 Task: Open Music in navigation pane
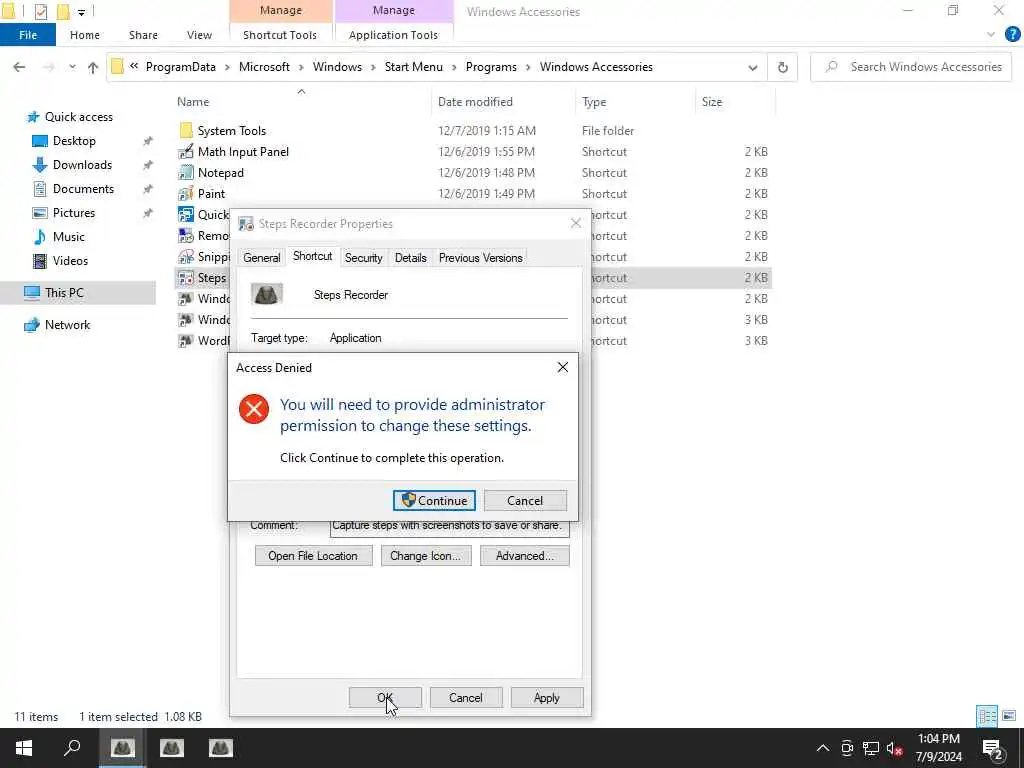69,236
